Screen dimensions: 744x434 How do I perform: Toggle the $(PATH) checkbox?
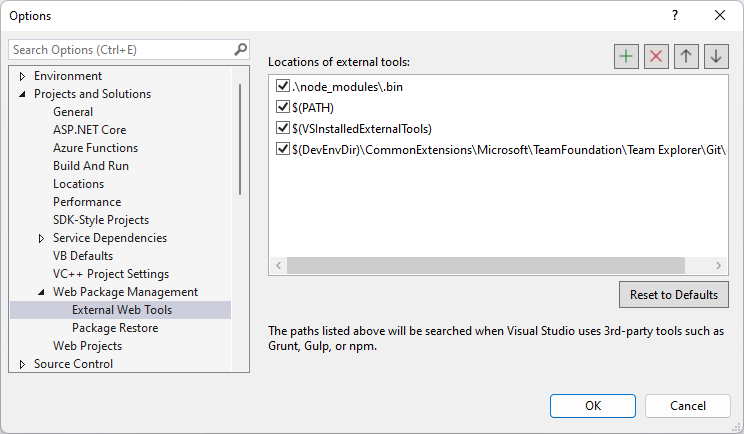coord(281,108)
